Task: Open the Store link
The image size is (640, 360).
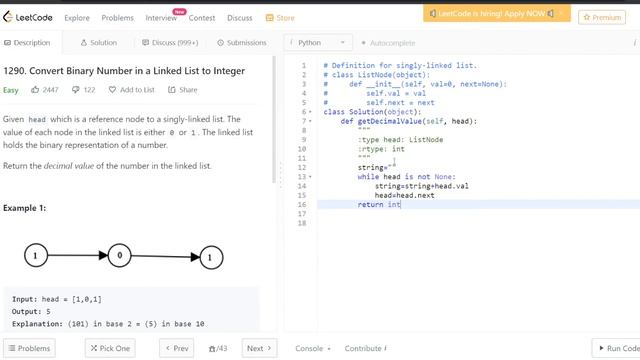Action: click(x=280, y=18)
